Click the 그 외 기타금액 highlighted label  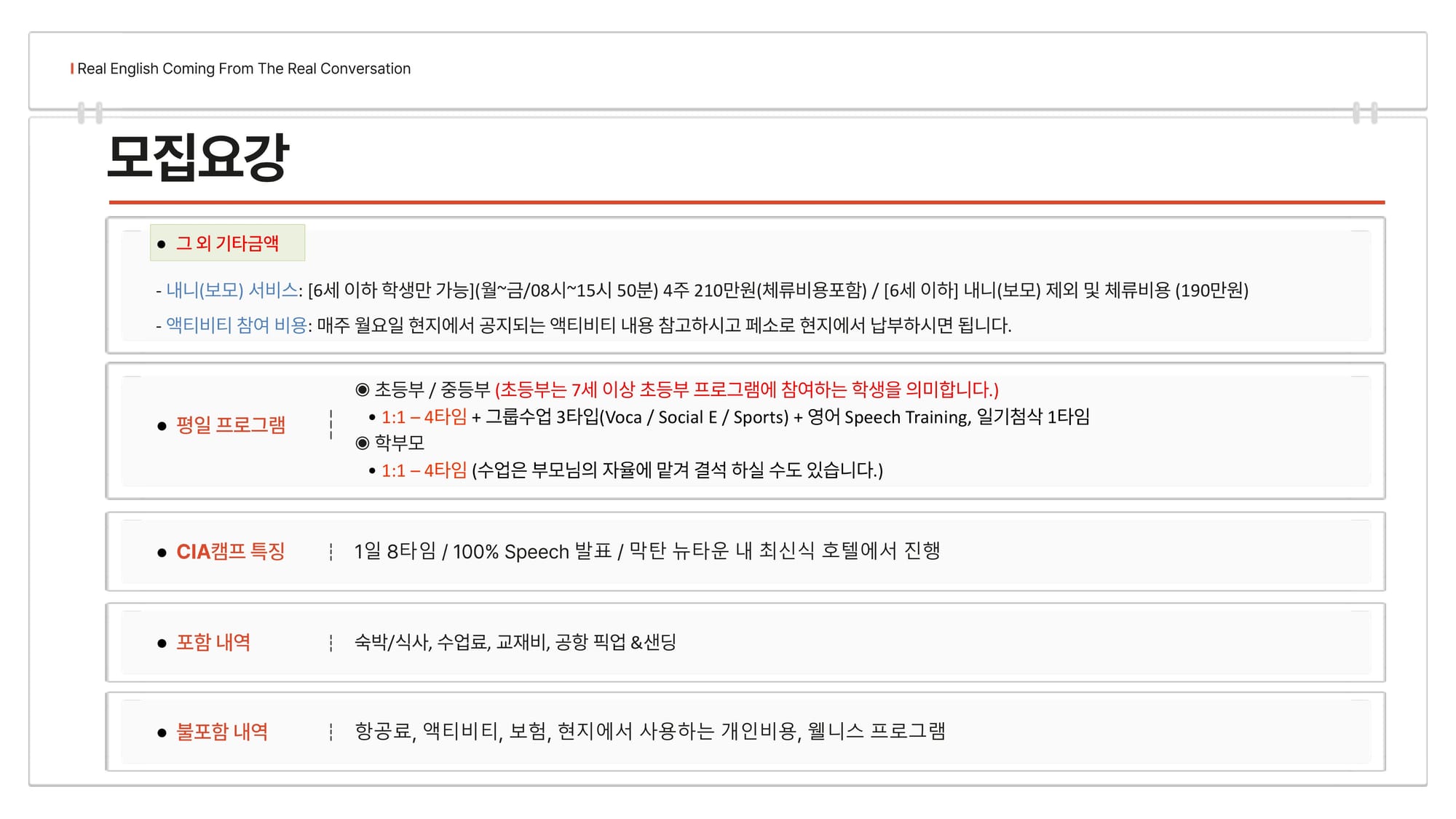(x=227, y=243)
